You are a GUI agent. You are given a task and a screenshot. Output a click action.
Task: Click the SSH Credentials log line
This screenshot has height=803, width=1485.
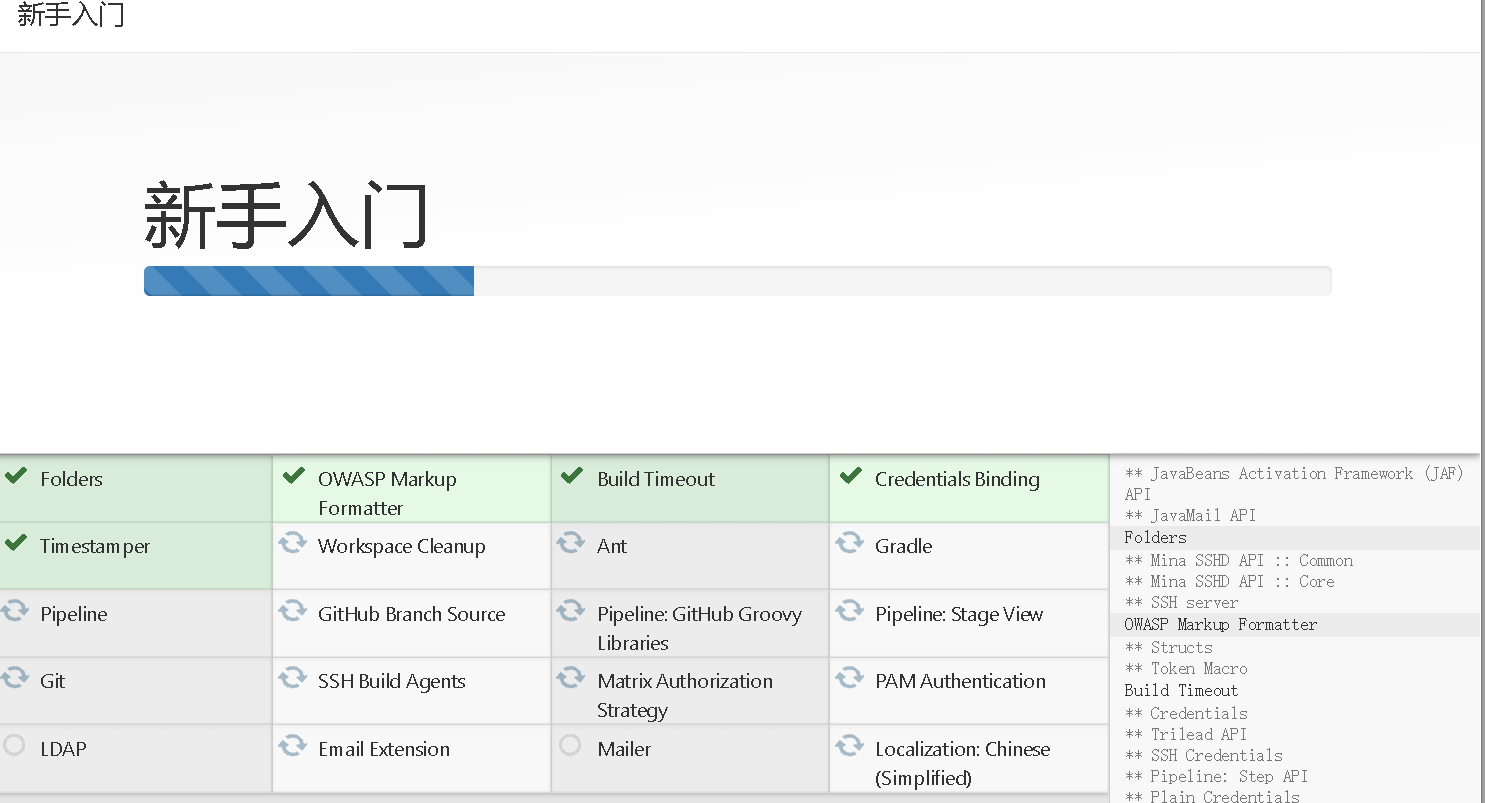[1203, 756]
